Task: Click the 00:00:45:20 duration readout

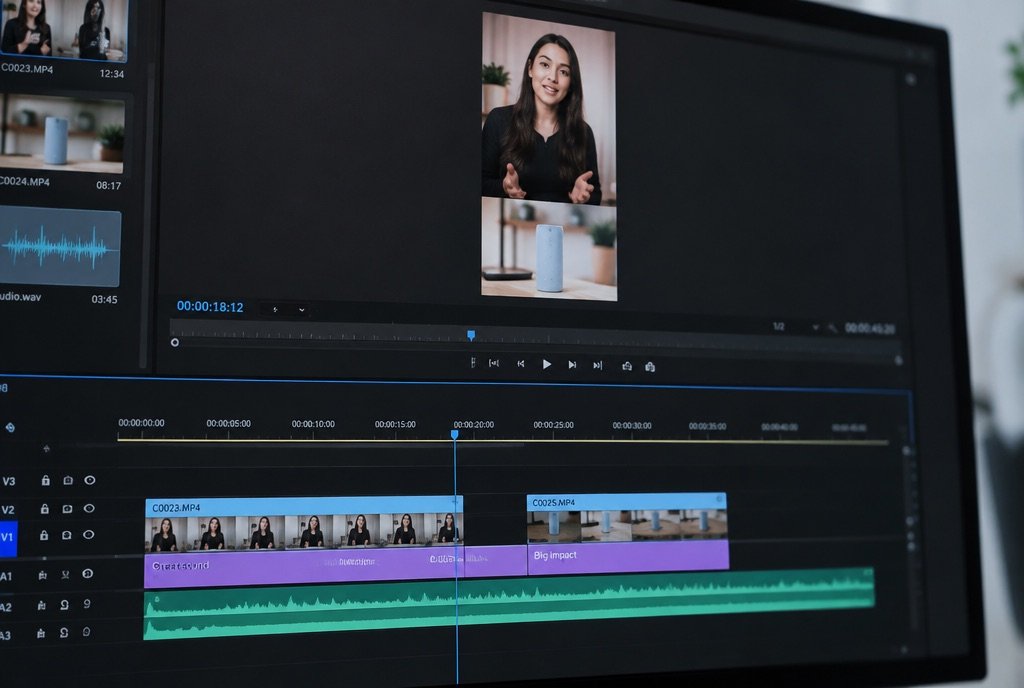Action: (x=870, y=328)
